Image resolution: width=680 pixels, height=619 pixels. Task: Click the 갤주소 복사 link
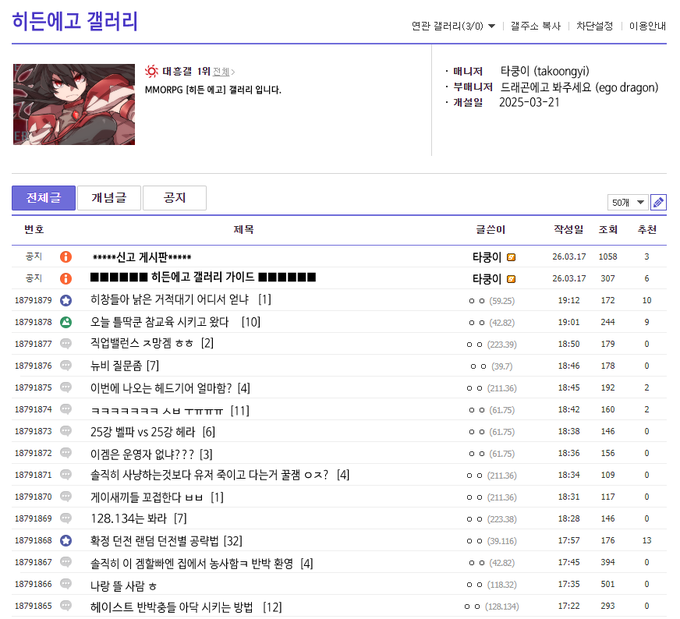[536, 26]
